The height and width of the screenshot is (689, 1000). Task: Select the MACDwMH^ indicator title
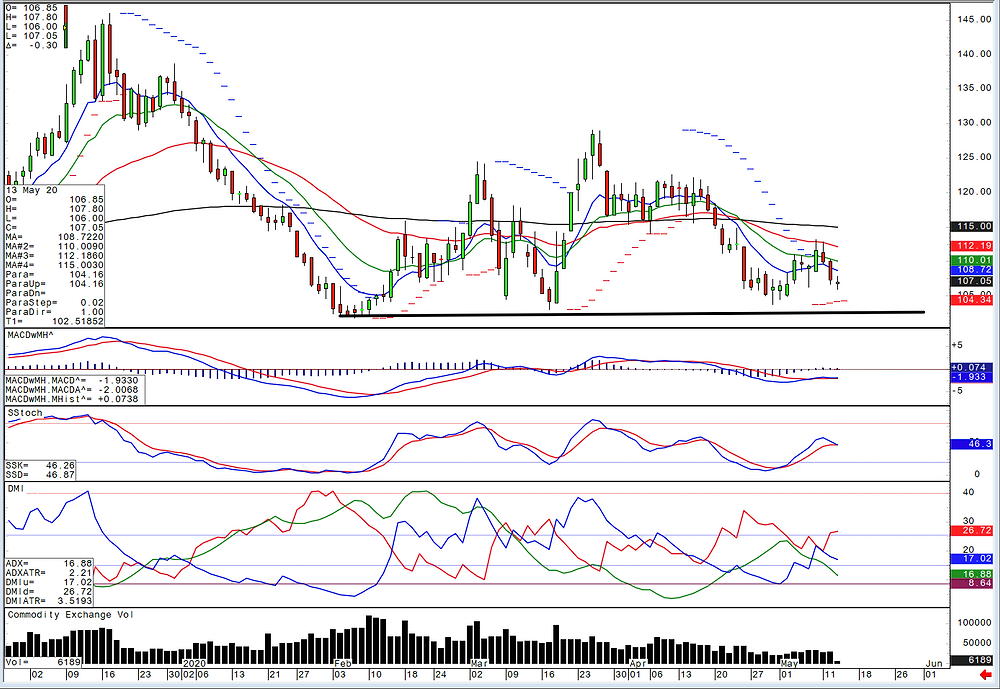[30, 334]
